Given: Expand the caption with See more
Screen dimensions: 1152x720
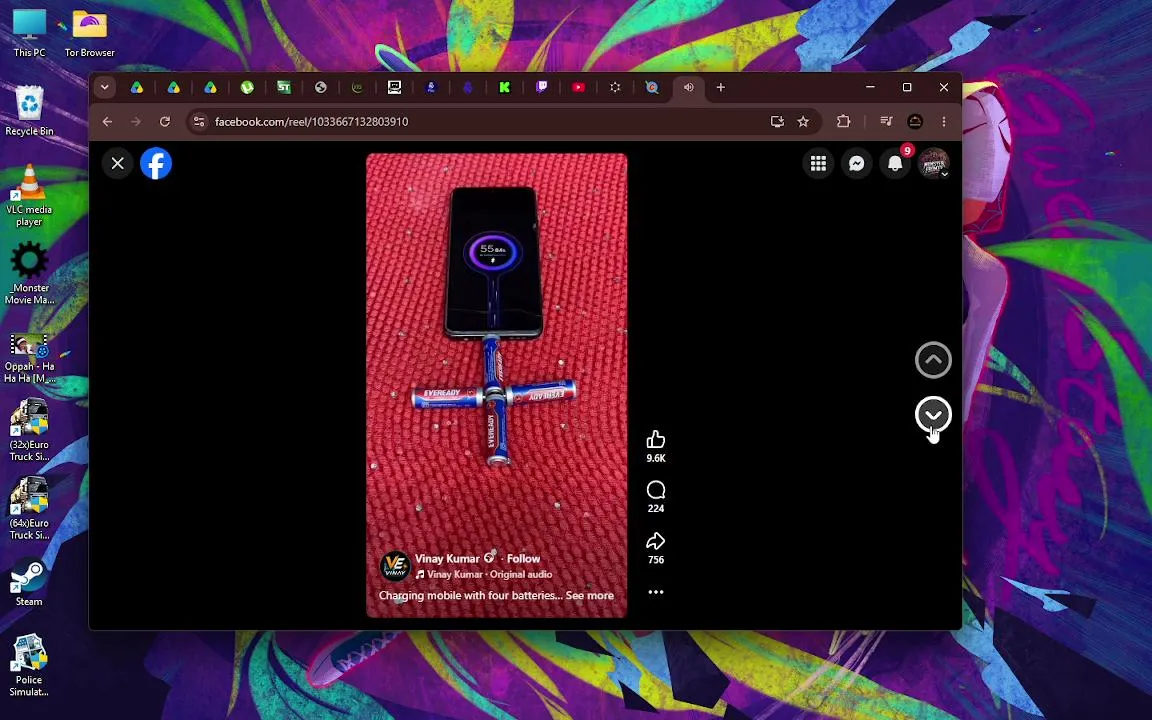Looking at the screenshot, I should point(589,595).
